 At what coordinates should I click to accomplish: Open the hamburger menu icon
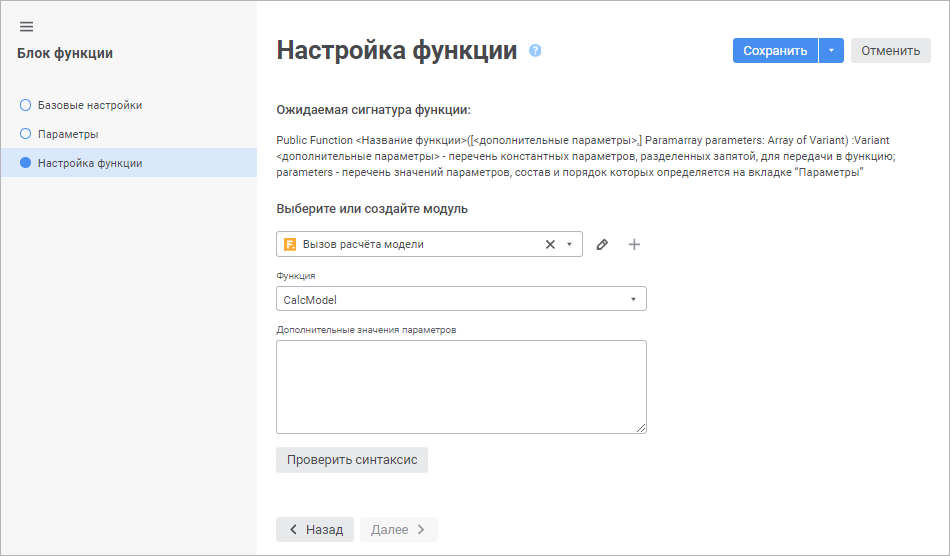click(27, 26)
